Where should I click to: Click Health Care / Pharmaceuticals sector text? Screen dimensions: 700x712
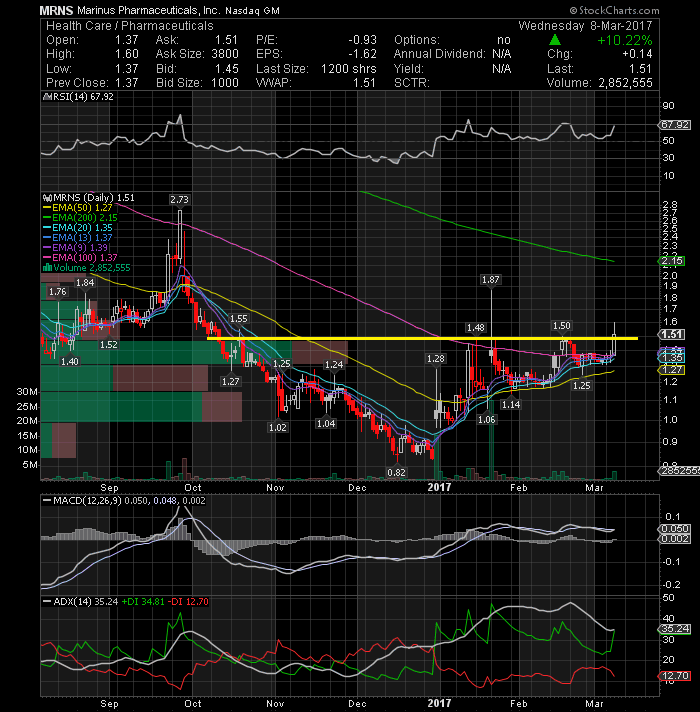[x=129, y=26]
